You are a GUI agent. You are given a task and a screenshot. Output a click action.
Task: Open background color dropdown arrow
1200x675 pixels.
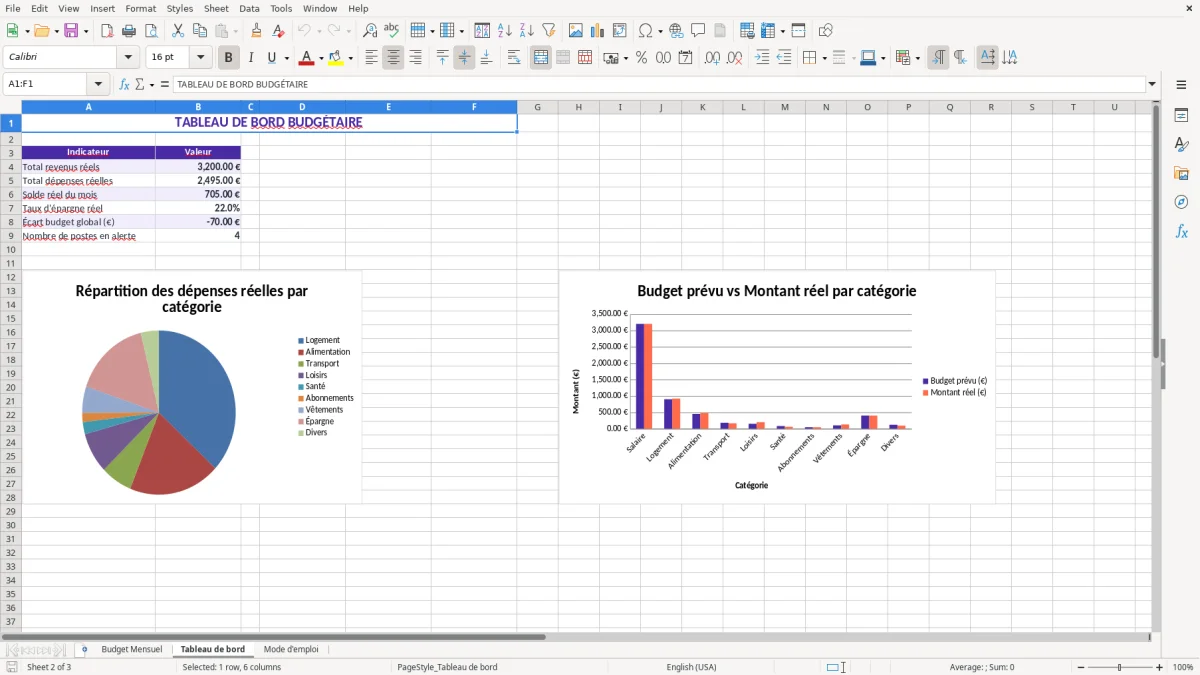click(x=350, y=58)
